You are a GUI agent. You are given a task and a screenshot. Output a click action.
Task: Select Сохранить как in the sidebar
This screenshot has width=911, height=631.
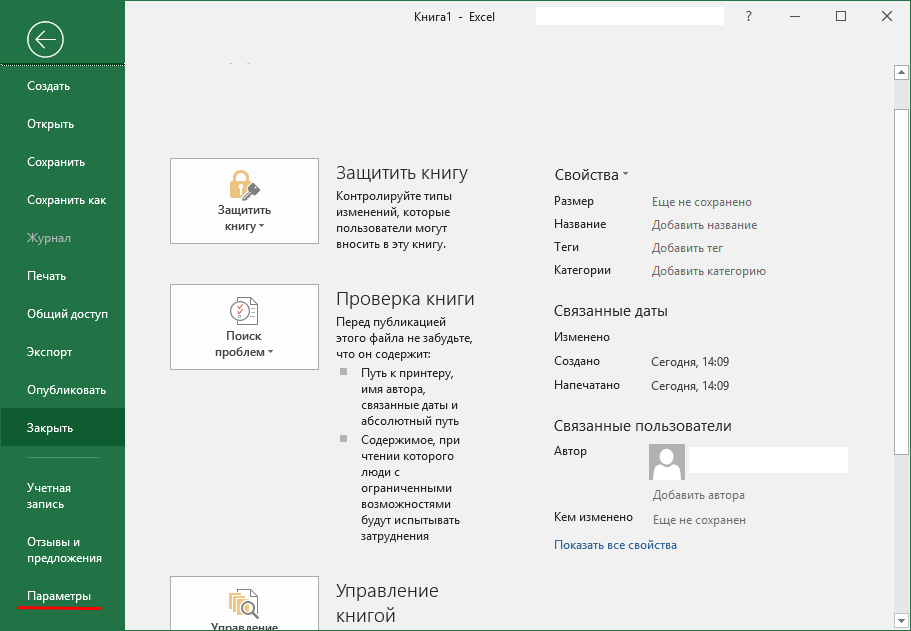66,200
